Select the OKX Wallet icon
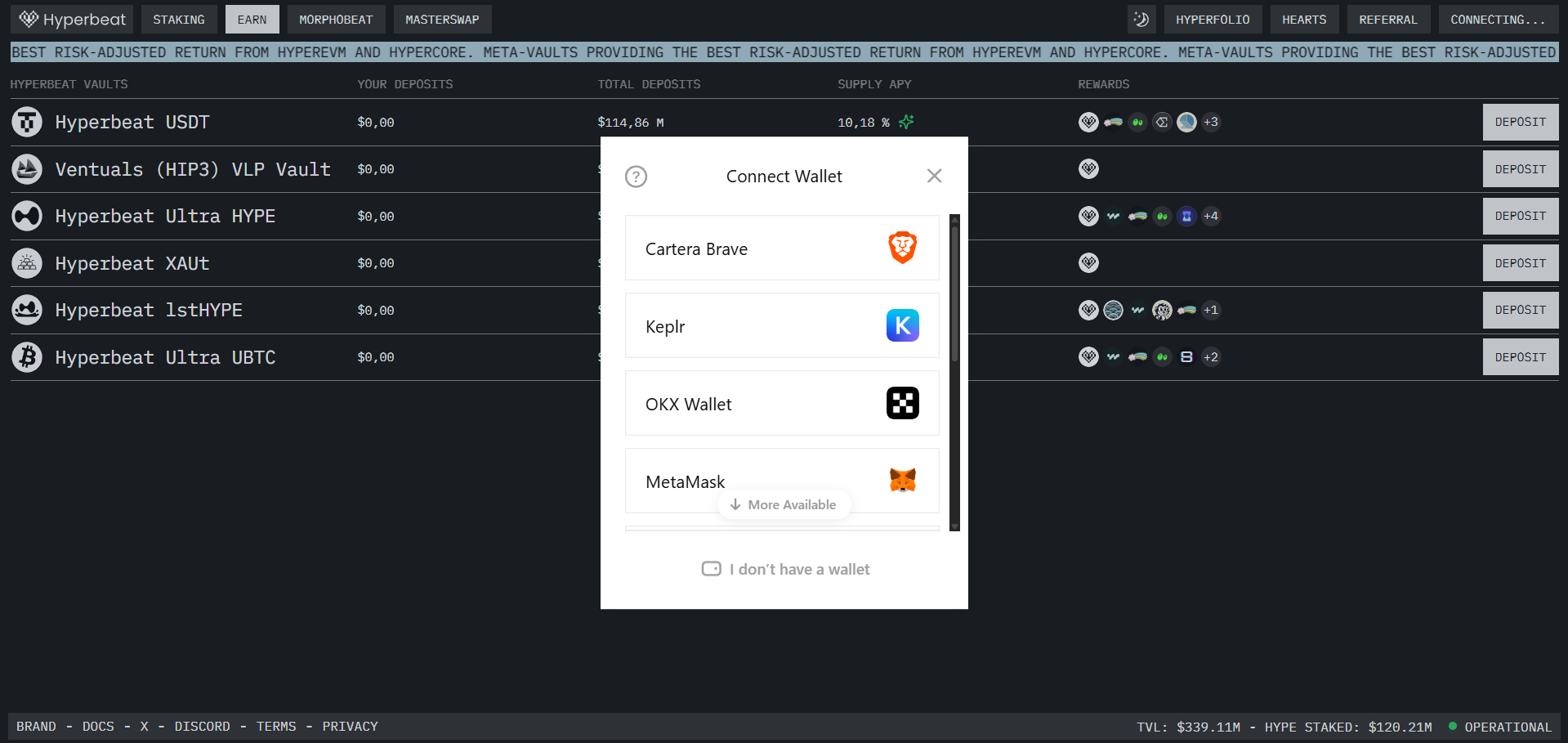This screenshot has height=743, width=1568. click(x=902, y=403)
